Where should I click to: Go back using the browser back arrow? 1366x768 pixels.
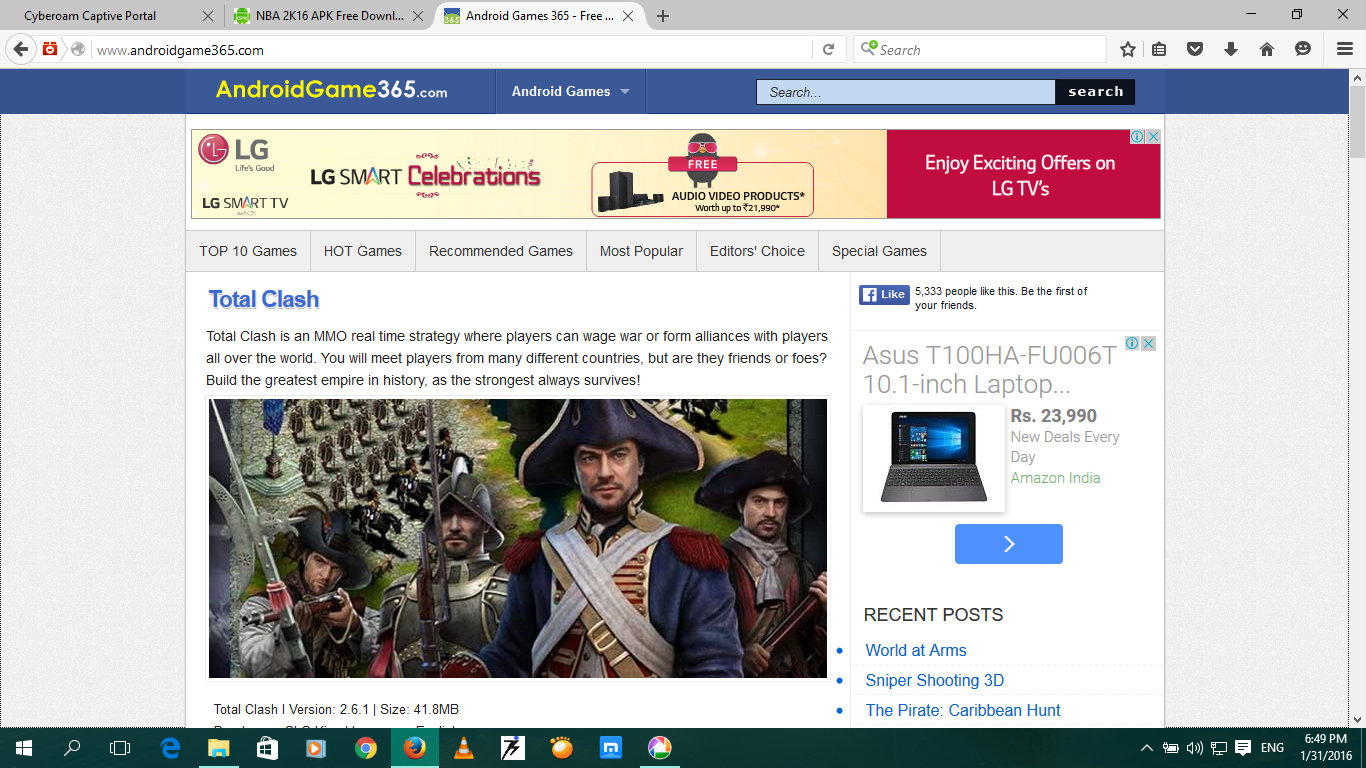point(20,49)
